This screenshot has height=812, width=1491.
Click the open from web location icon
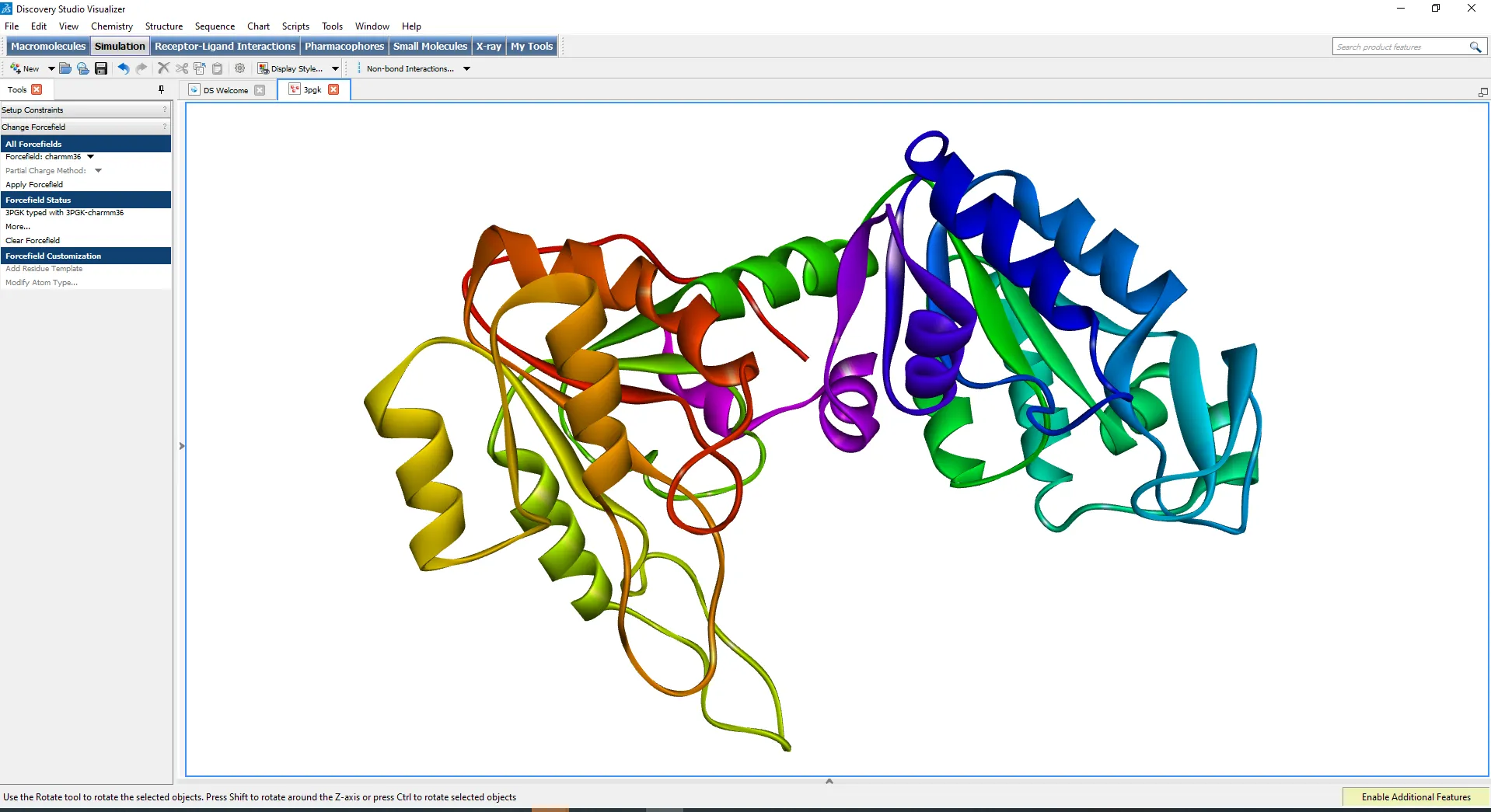click(83, 68)
